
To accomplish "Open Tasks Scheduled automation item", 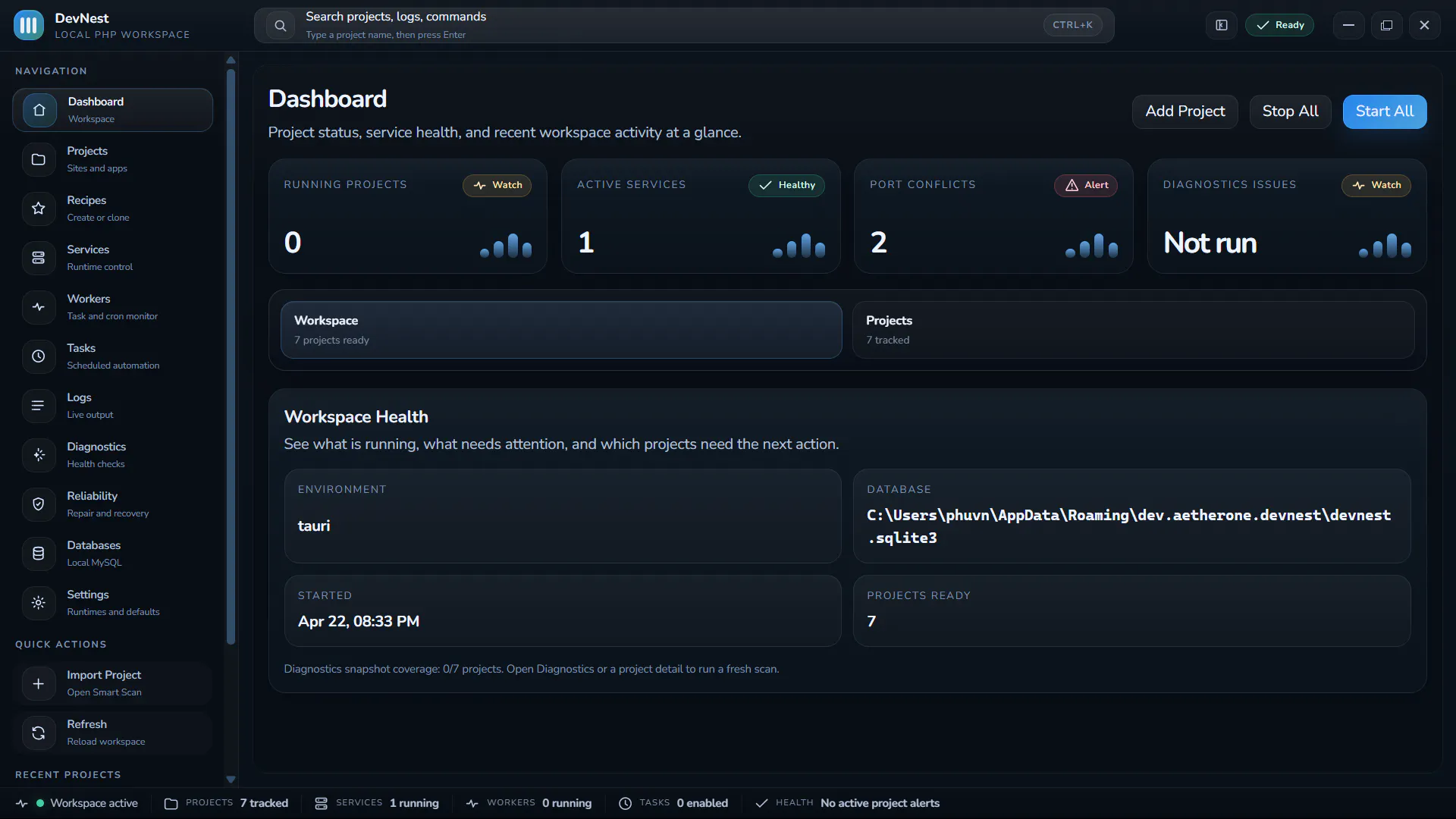I will pos(112,356).
